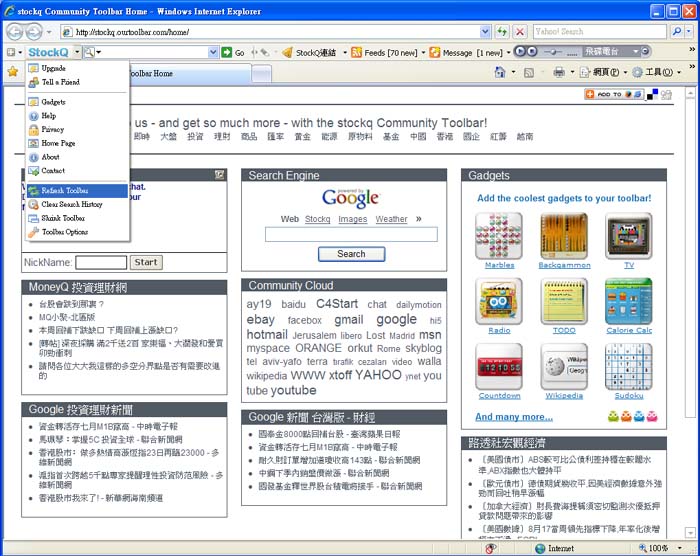Viewport: 700px width, 556px height.
Task: Open the Backgammon gadget icon
Action: click(564, 236)
